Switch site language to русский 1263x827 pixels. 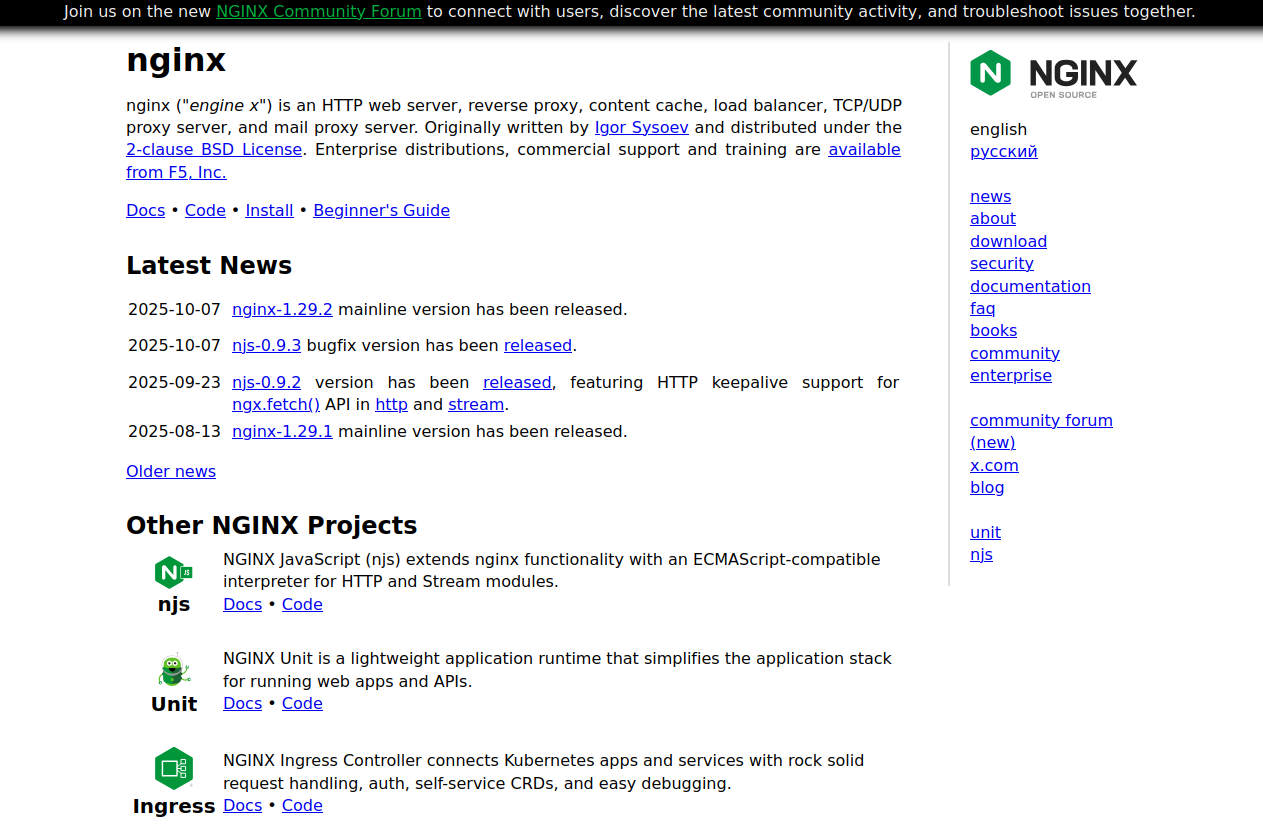pyautogui.click(x=1003, y=151)
